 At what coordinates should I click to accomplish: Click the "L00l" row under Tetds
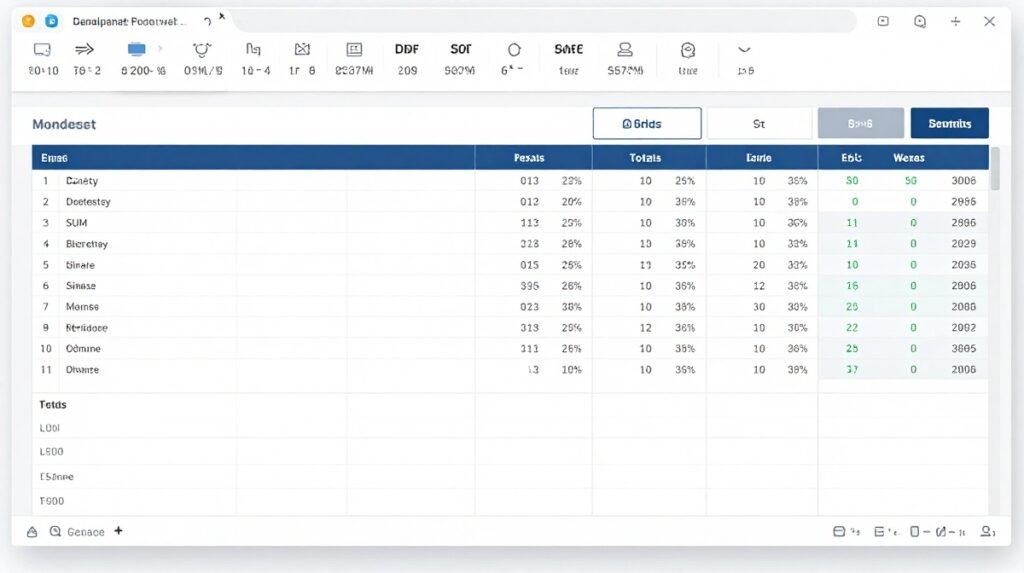[510, 428]
